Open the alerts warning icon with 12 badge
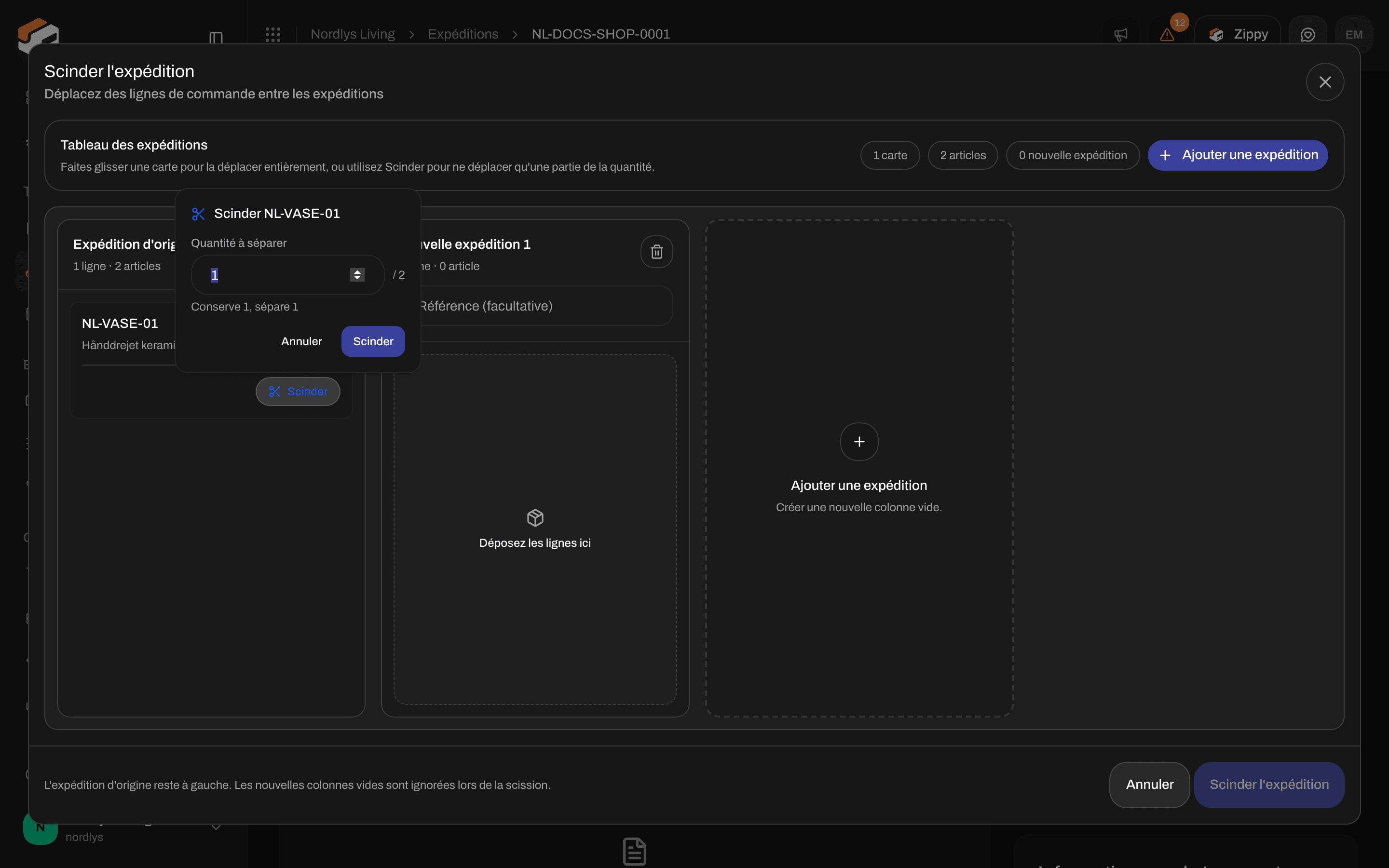This screenshot has width=1389, height=868. tap(1167, 34)
